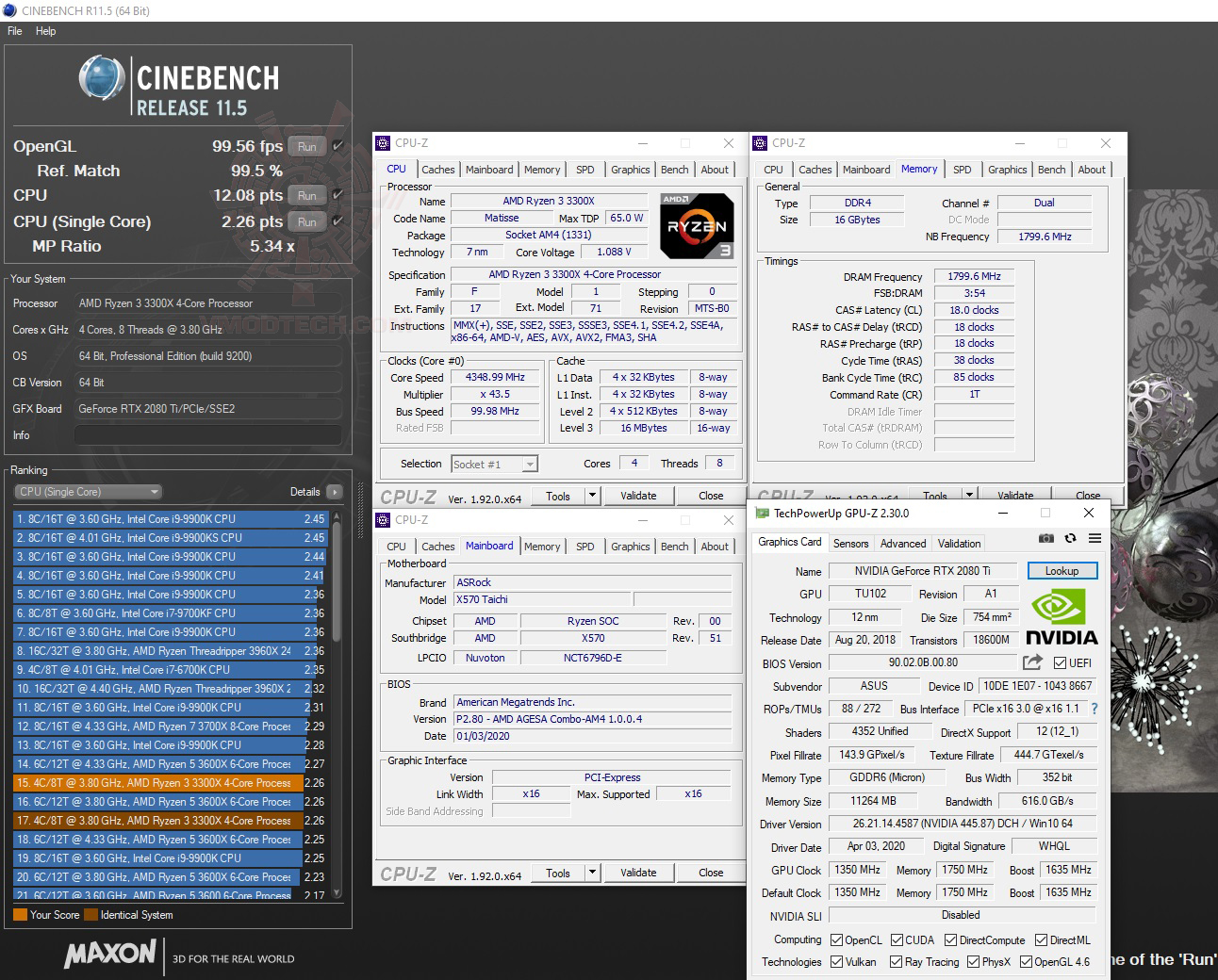The width and height of the screenshot is (1218, 980).
Task: Run the CPU benchmark
Action: coord(307,195)
